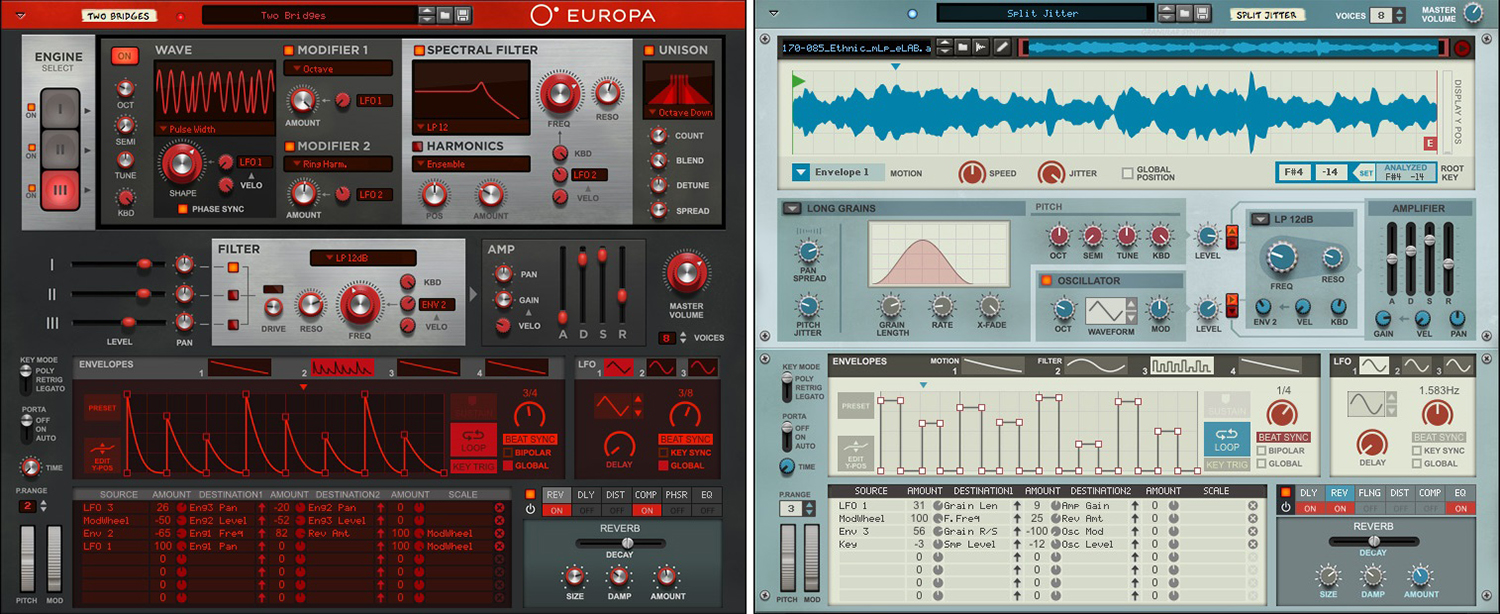1500x614 pixels.
Task: Click the pencil edit-sample icon
Action: [1001, 47]
